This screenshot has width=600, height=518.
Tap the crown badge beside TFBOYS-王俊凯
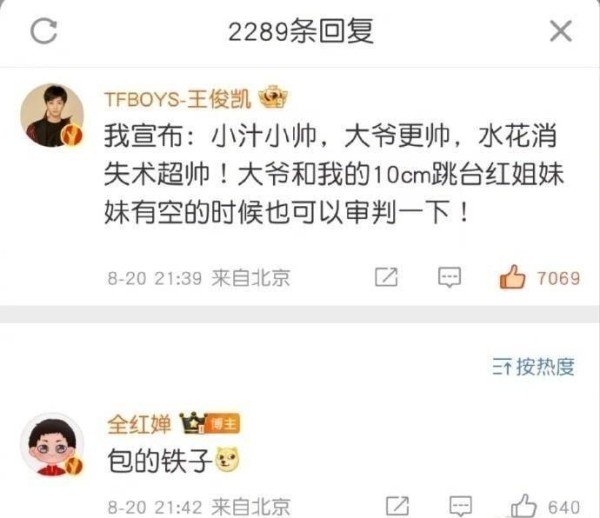[273, 97]
